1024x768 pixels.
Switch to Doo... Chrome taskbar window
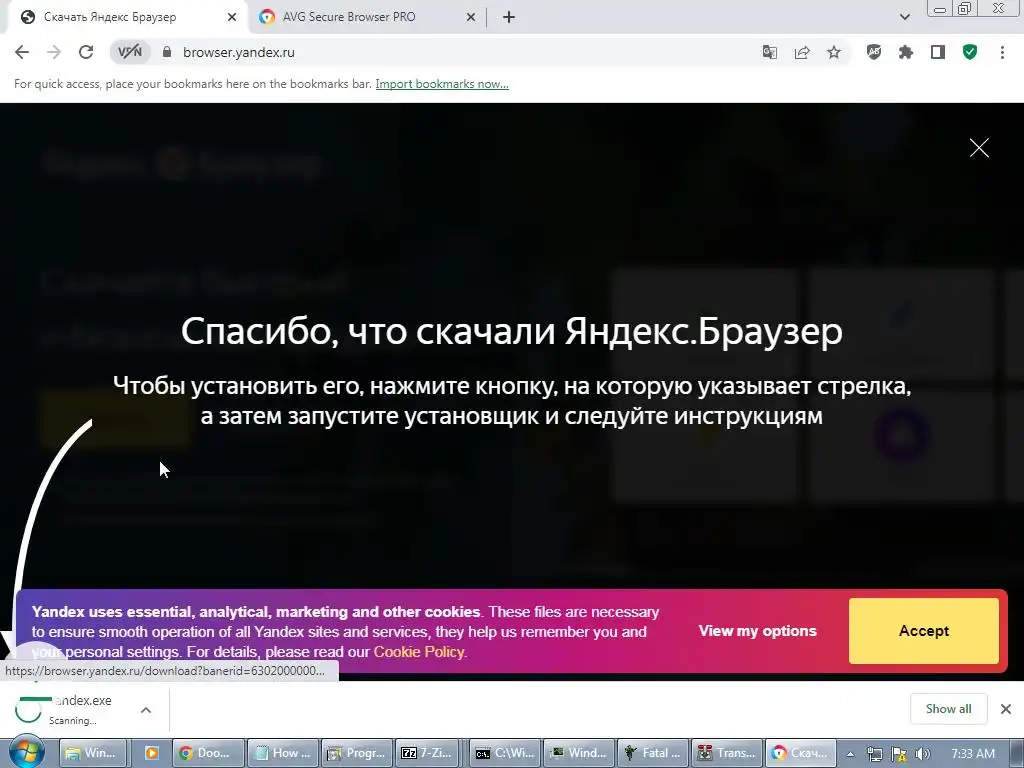click(x=209, y=753)
